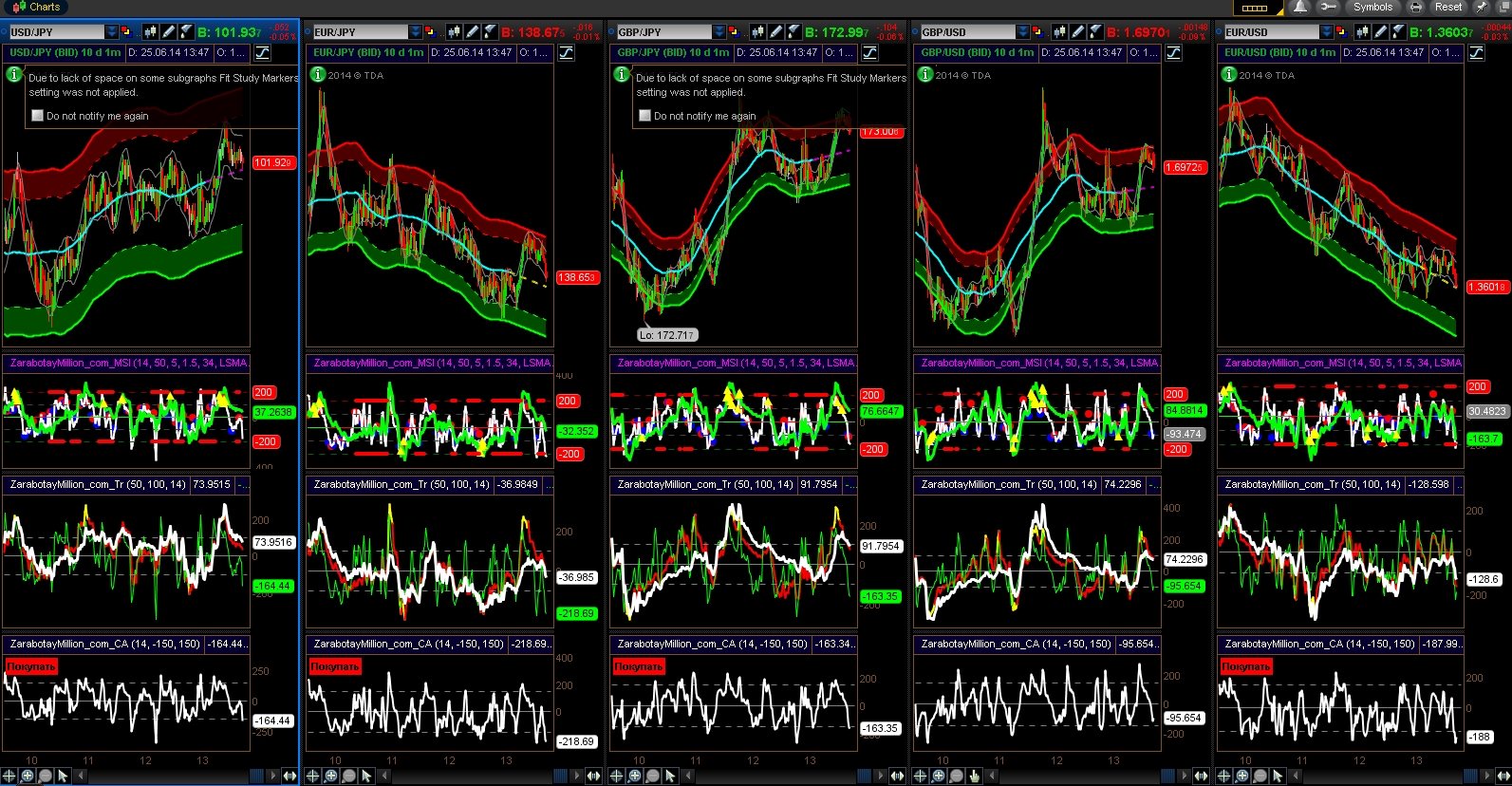1512x786 pixels.
Task: Click the USD/JPY symbol input field
Action: coord(56,32)
